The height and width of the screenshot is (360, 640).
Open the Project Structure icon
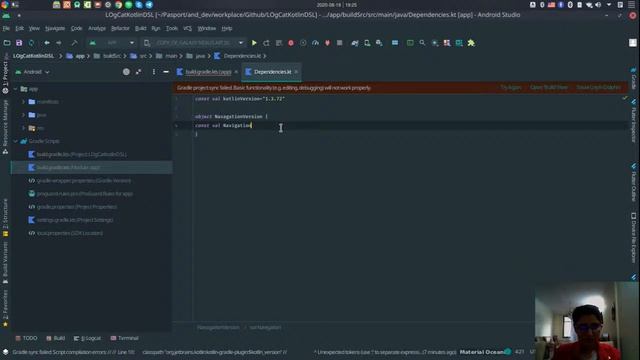(x=395, y=43)
